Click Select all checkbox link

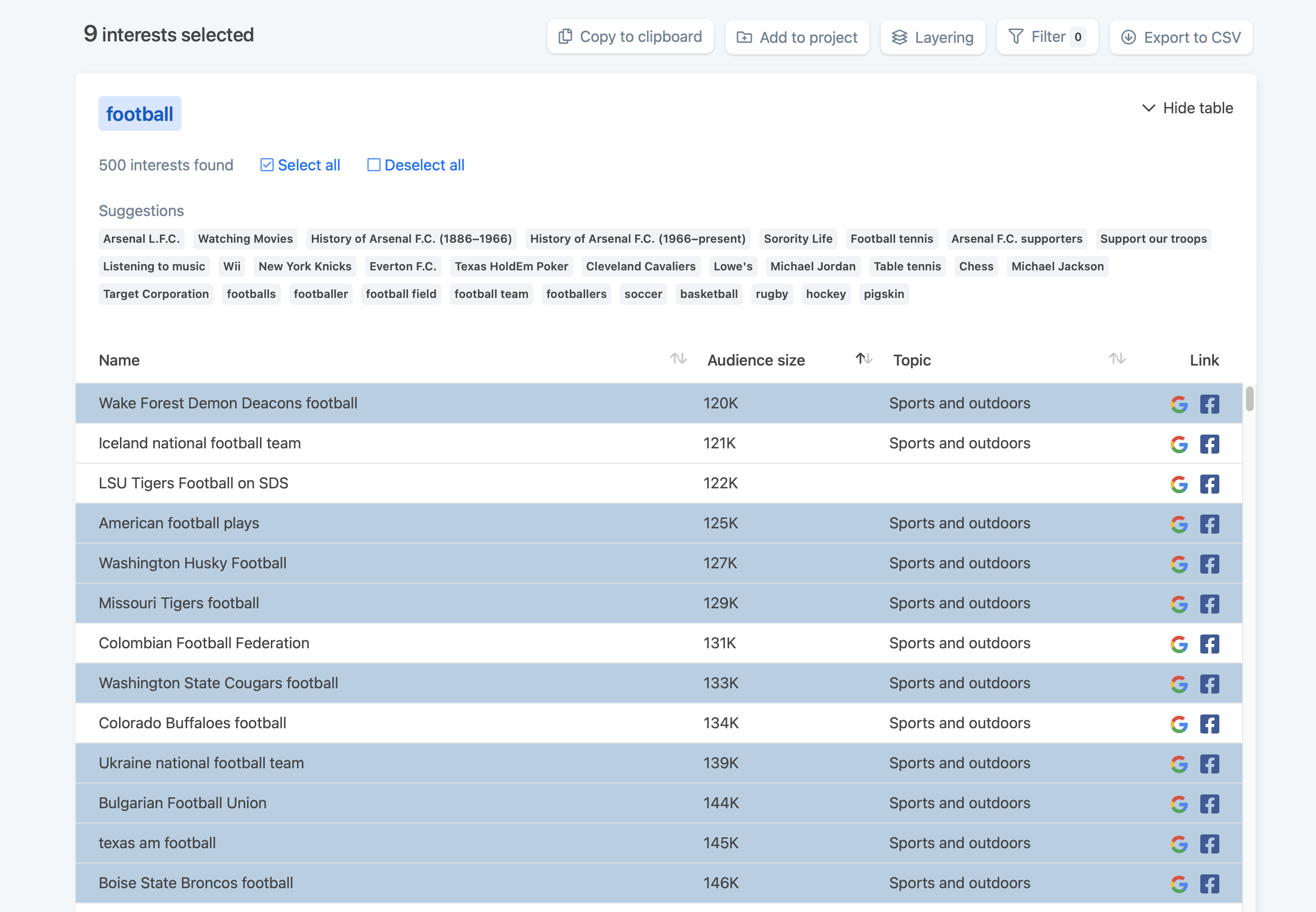(x=300, y=165)
